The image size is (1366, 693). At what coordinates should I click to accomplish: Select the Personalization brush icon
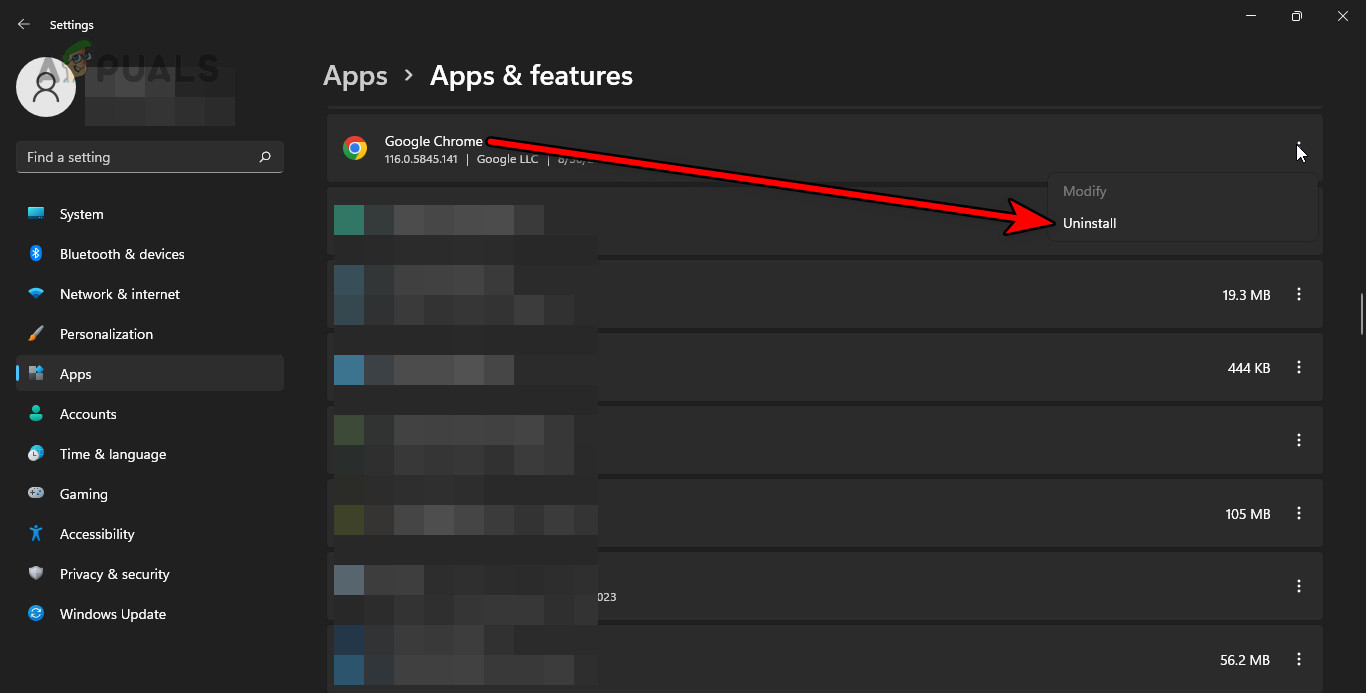tap(35, 333)
